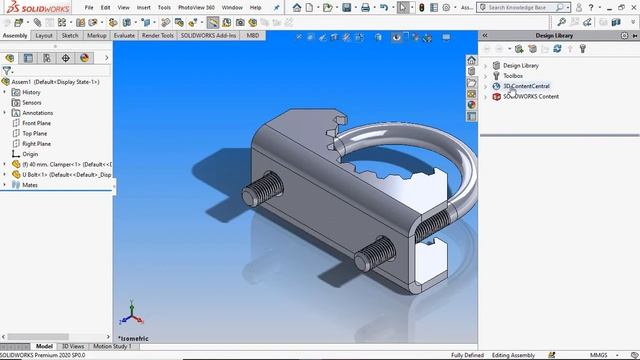
Task: Expand the Toolbox tree node
Action: click(x=486, y=76)
